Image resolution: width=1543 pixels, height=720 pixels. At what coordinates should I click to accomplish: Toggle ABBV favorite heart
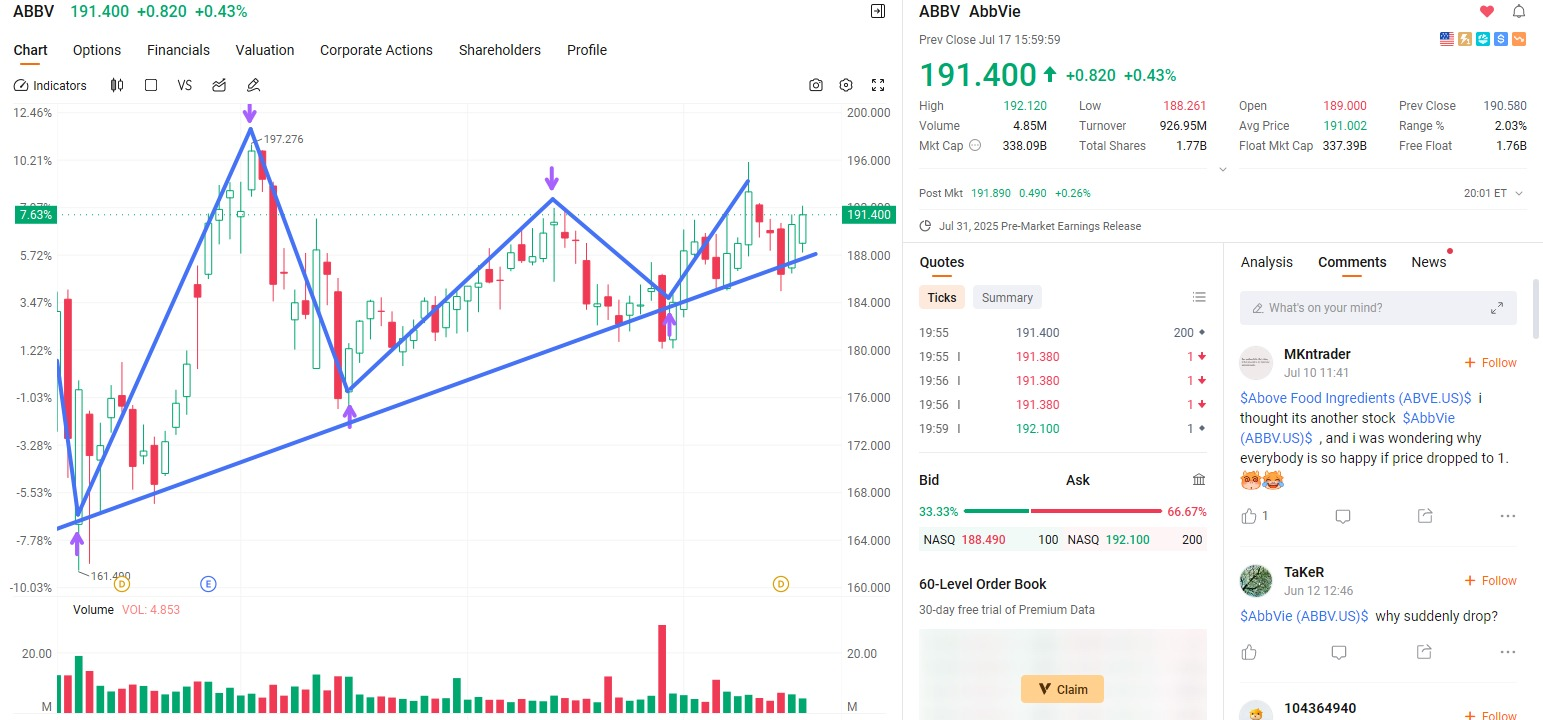coord(1487,12)
